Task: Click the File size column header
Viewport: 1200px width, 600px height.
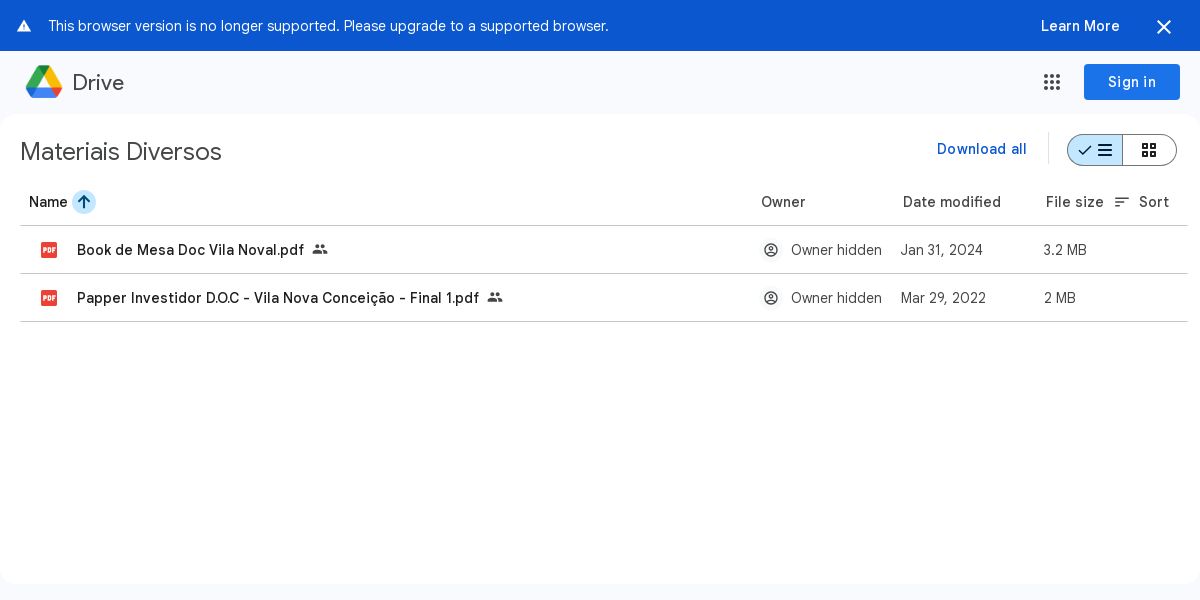Action: (1074, 202)
